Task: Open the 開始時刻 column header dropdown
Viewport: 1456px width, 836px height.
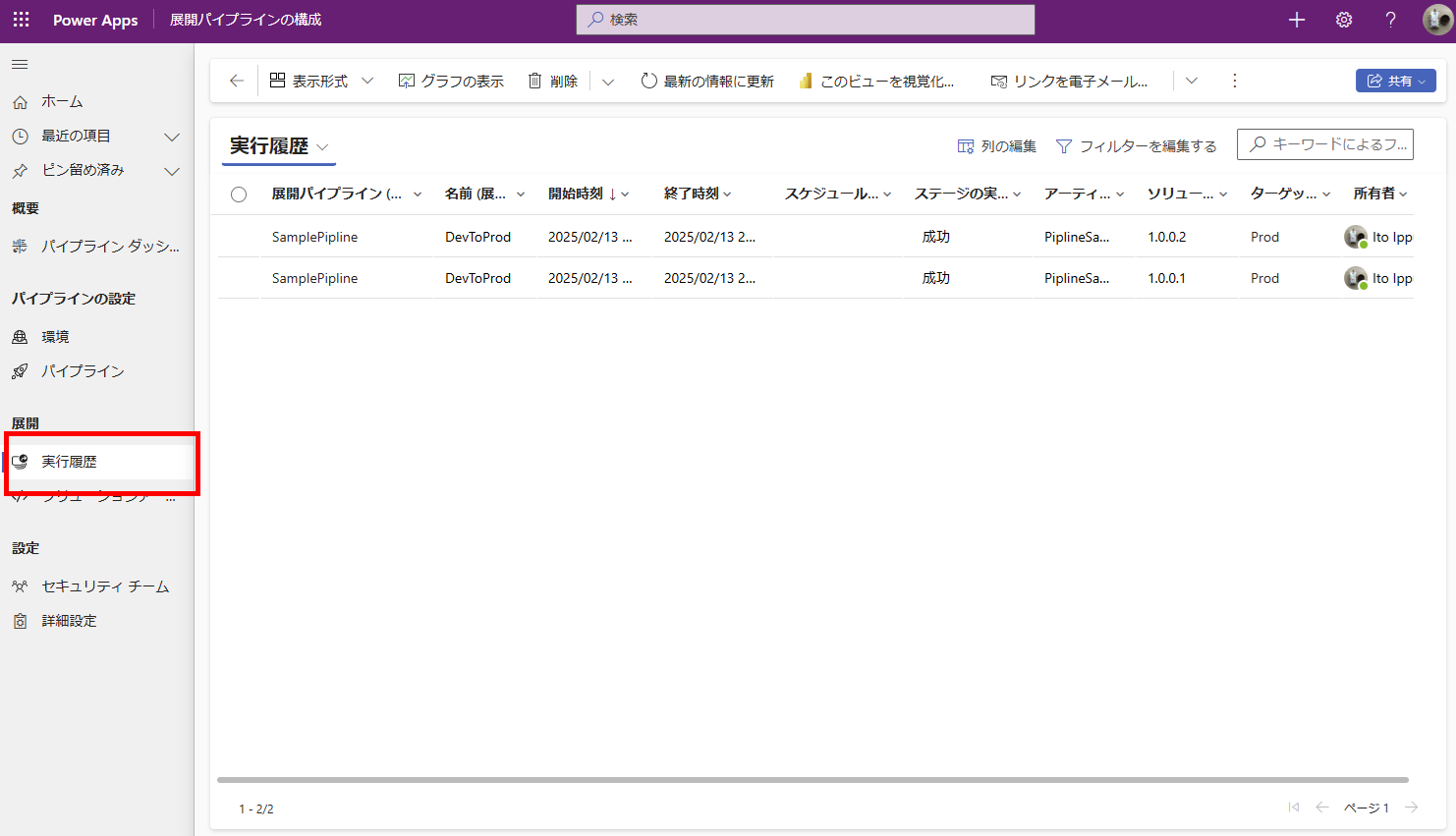Action: click(x=625, y=194)
